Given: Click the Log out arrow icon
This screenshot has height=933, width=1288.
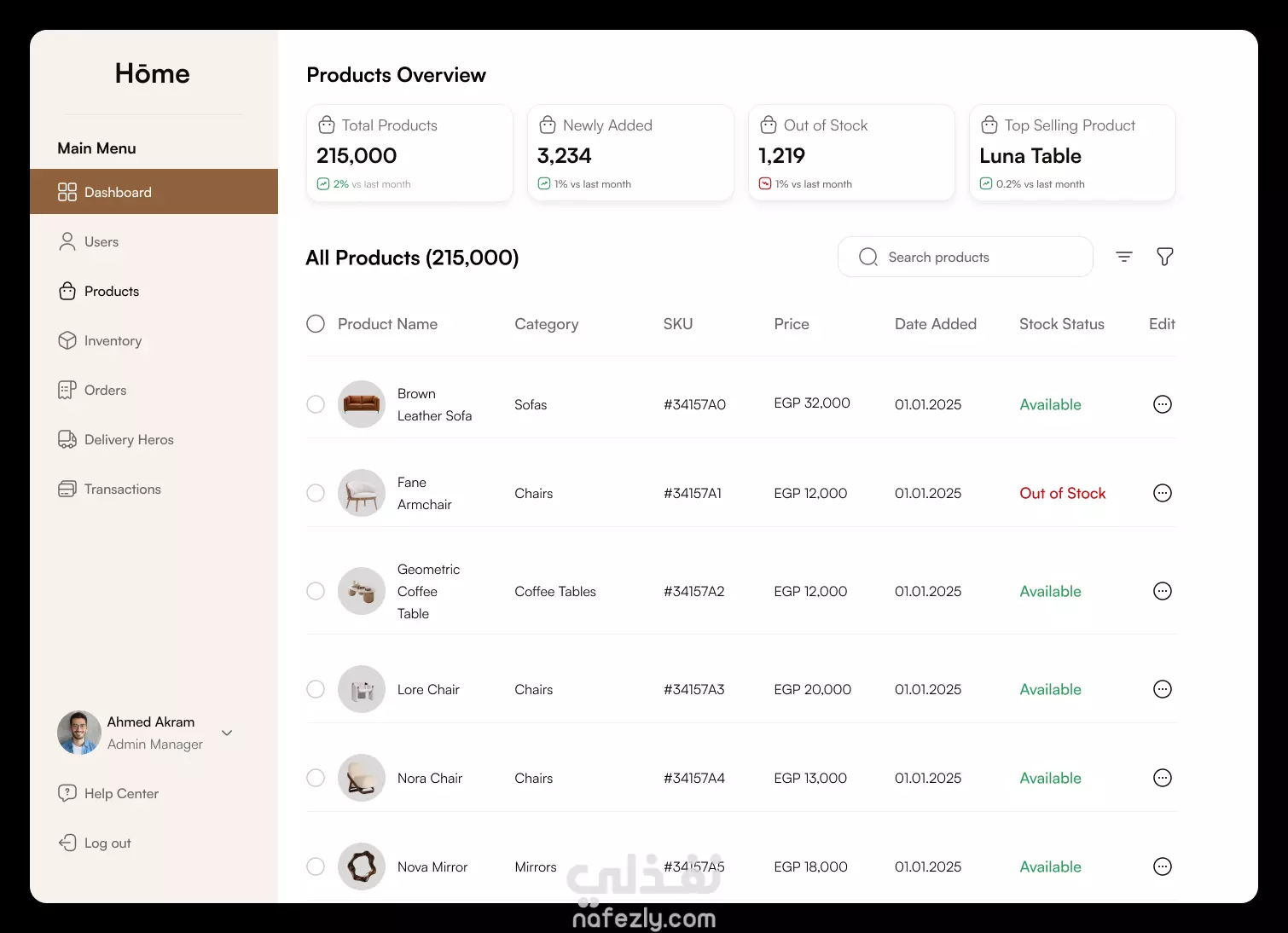Looking at the screenshot, I should point(67,843).
